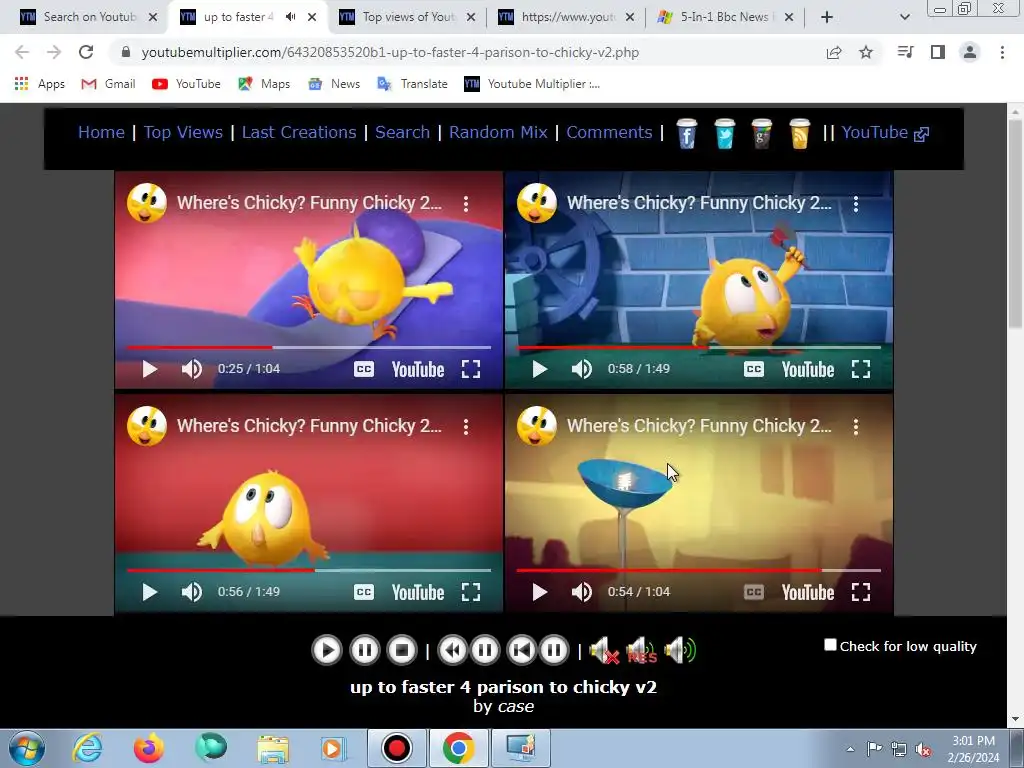Click the global stop-all button in bottom controls

pos(402,650)
